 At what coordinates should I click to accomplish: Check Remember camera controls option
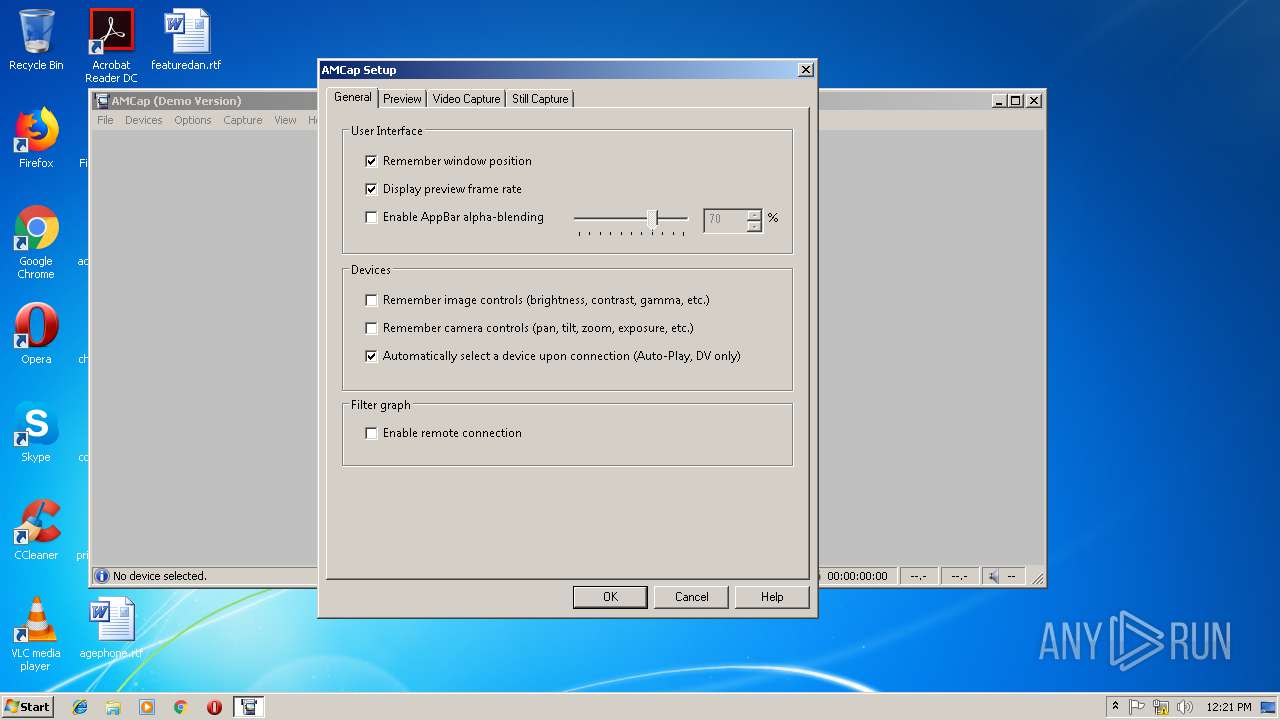tap(371, 328)
